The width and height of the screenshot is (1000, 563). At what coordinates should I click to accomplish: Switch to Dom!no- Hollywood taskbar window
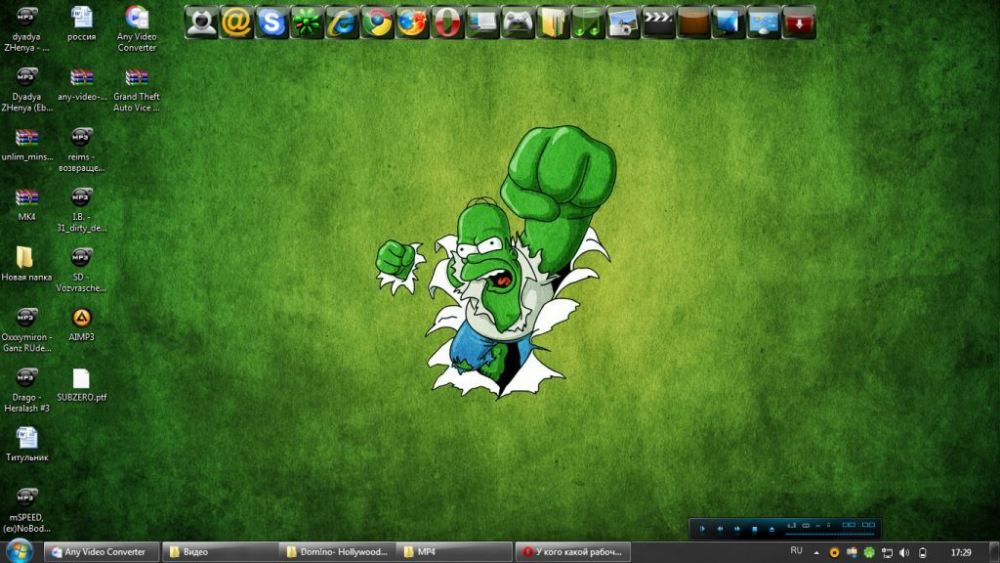tap(337, 552)
